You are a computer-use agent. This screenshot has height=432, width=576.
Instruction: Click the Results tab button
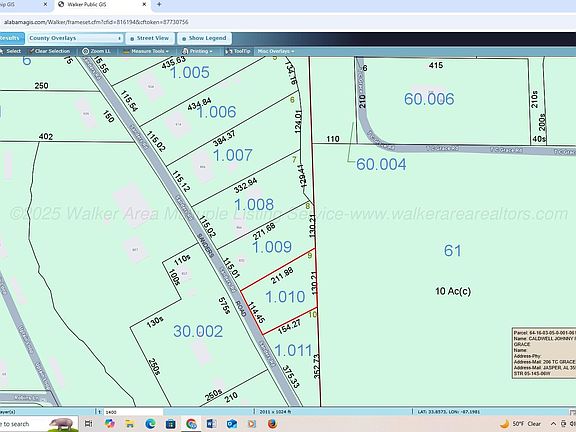coord(11,38)
